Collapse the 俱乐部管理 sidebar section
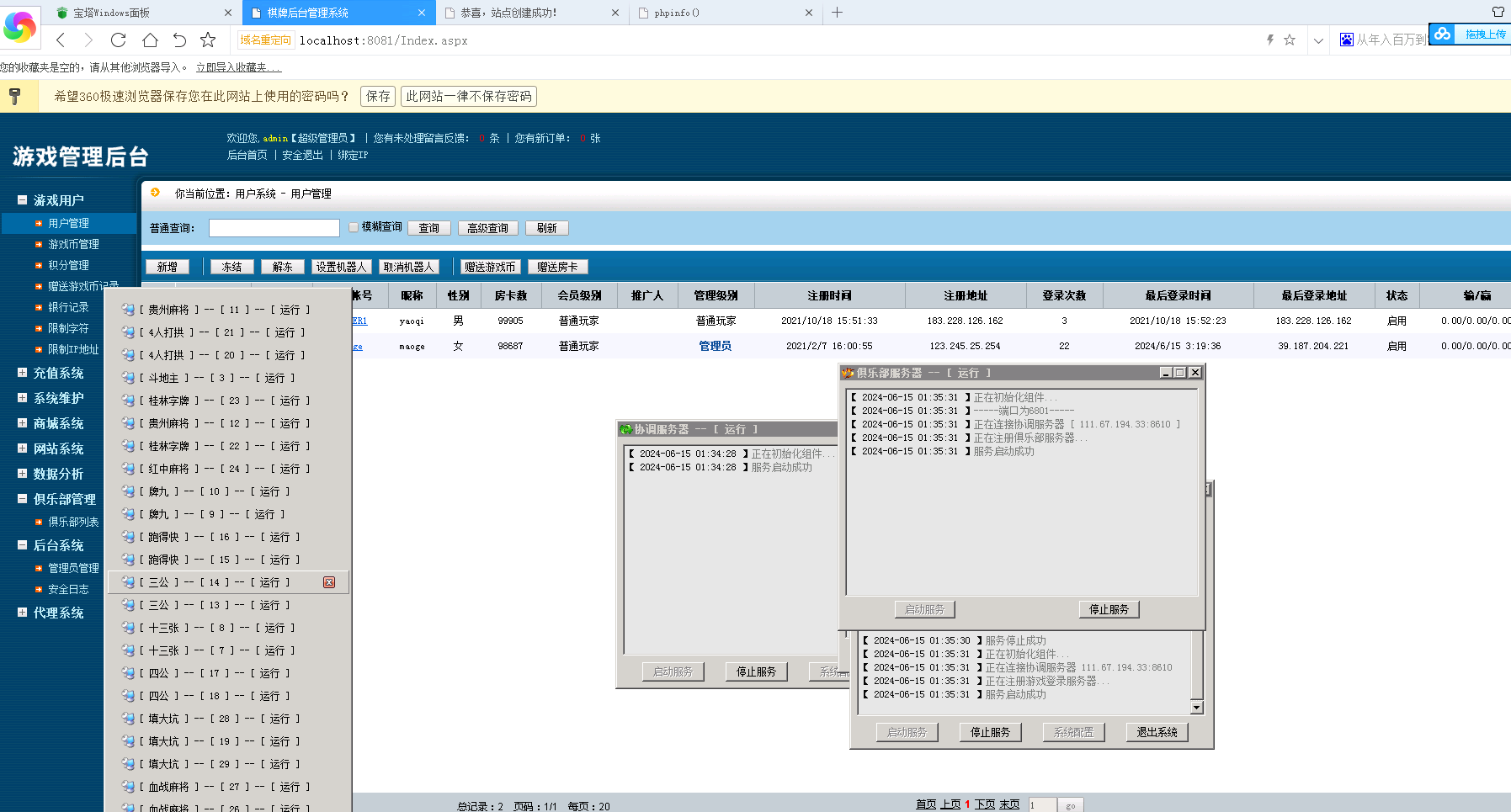The image size is (1511, 812). [x=22, y=498]
